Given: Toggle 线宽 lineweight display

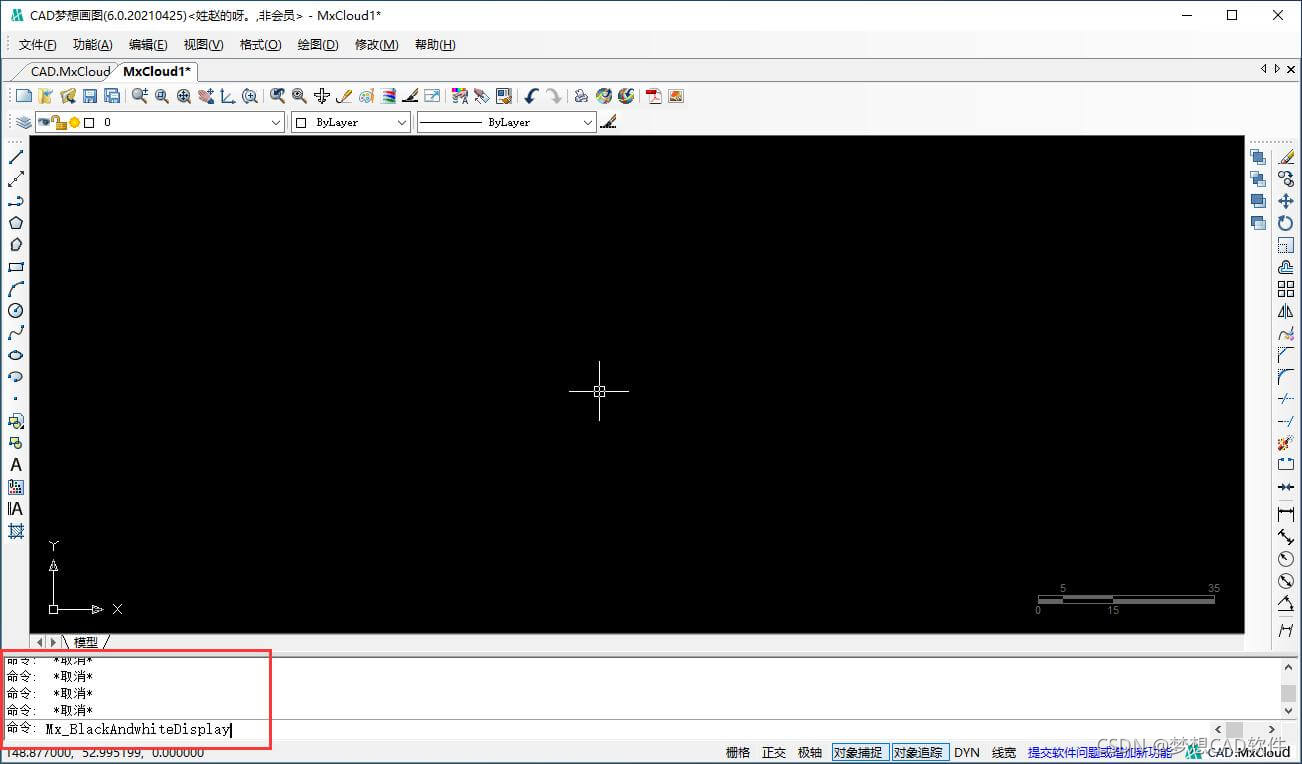Looking at the screenshot, I should 1004,752.
